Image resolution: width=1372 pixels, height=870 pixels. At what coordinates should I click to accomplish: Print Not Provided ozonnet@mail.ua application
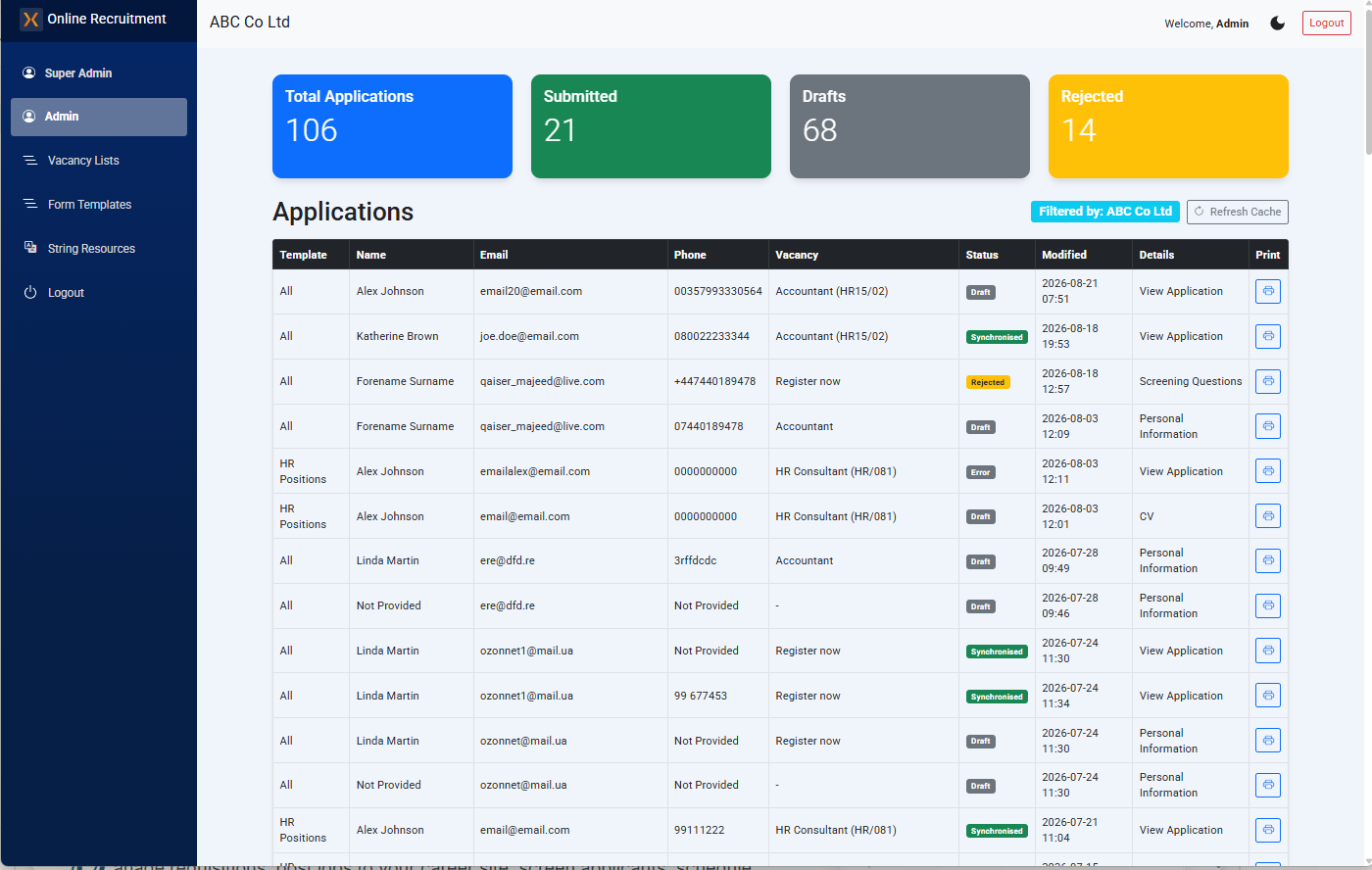pos(1268,785)
